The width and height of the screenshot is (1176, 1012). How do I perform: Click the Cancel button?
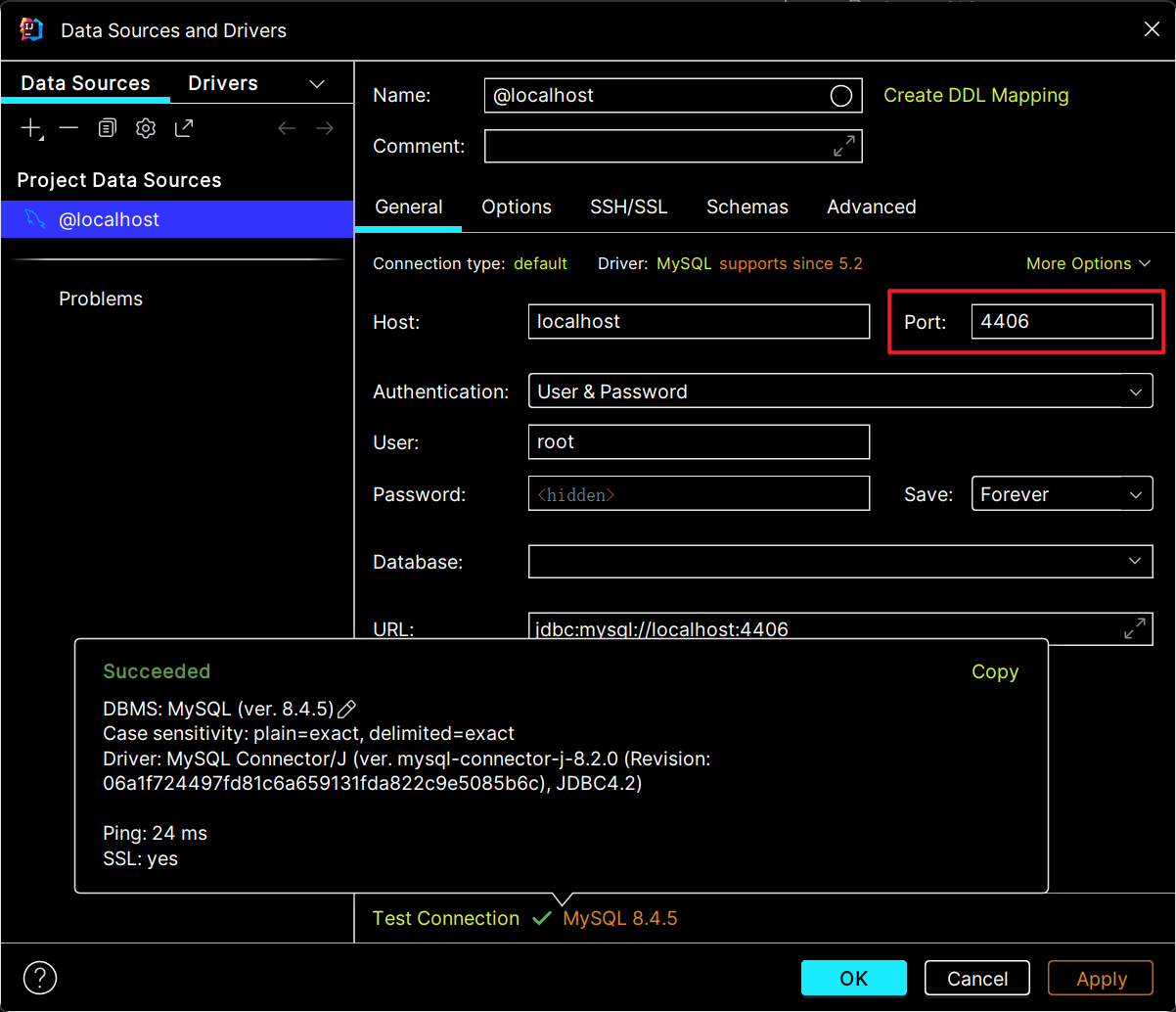[977, 978]
